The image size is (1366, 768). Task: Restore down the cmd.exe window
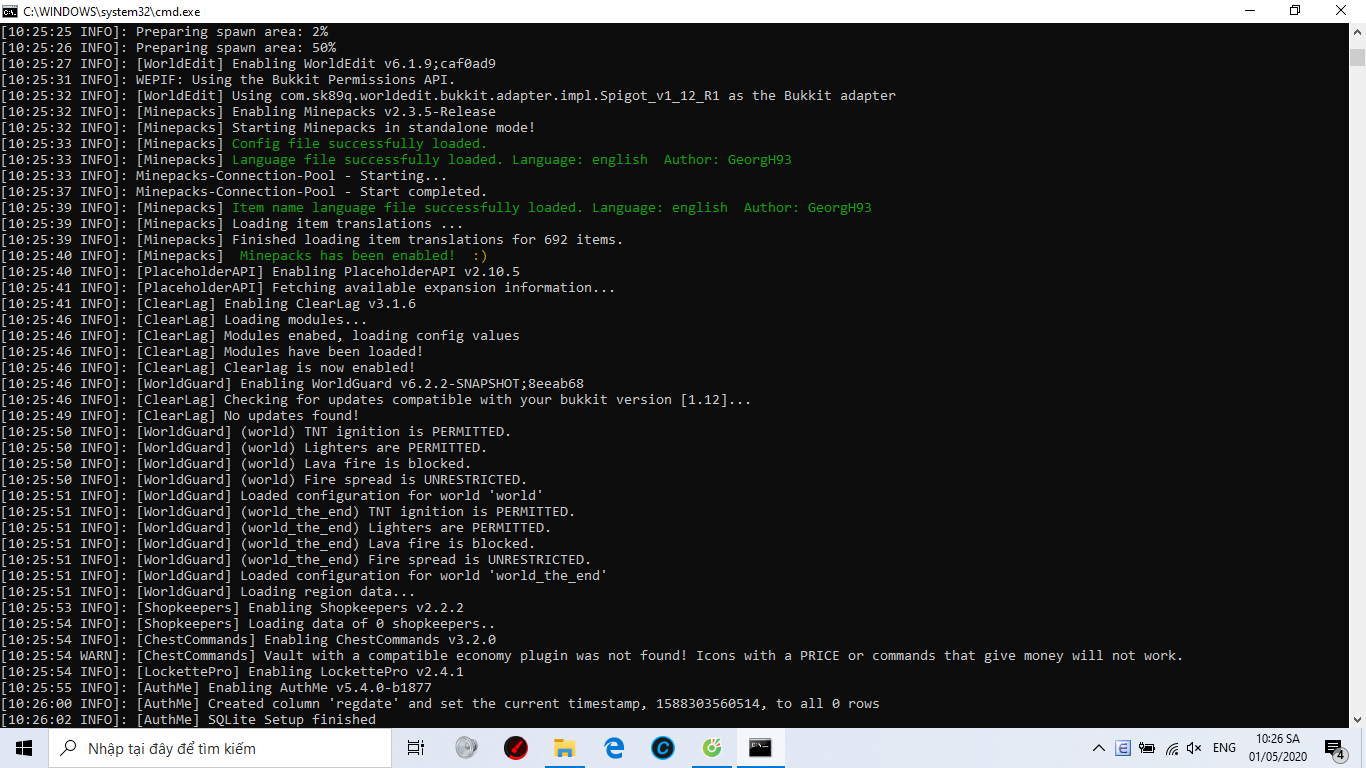pyautogui.click(x=1295, y=10)
